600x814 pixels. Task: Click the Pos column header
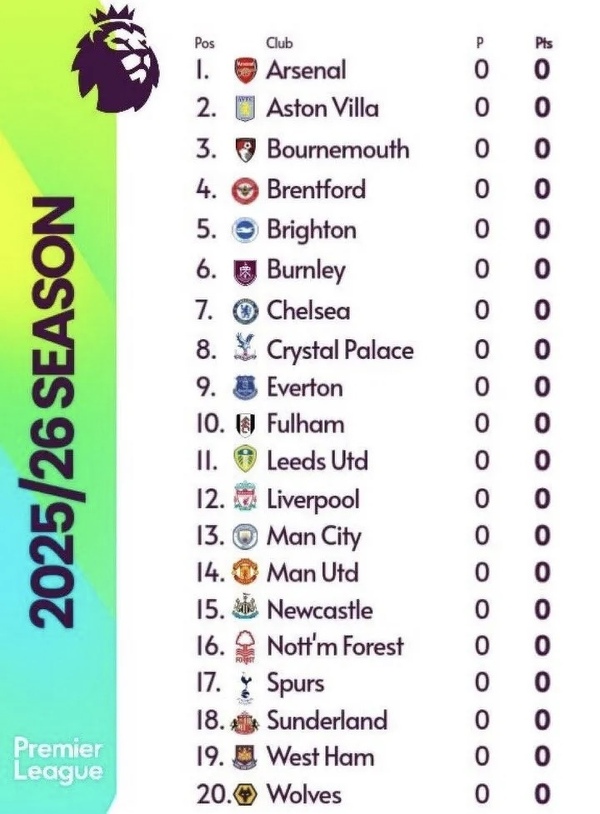coord(204,43)
